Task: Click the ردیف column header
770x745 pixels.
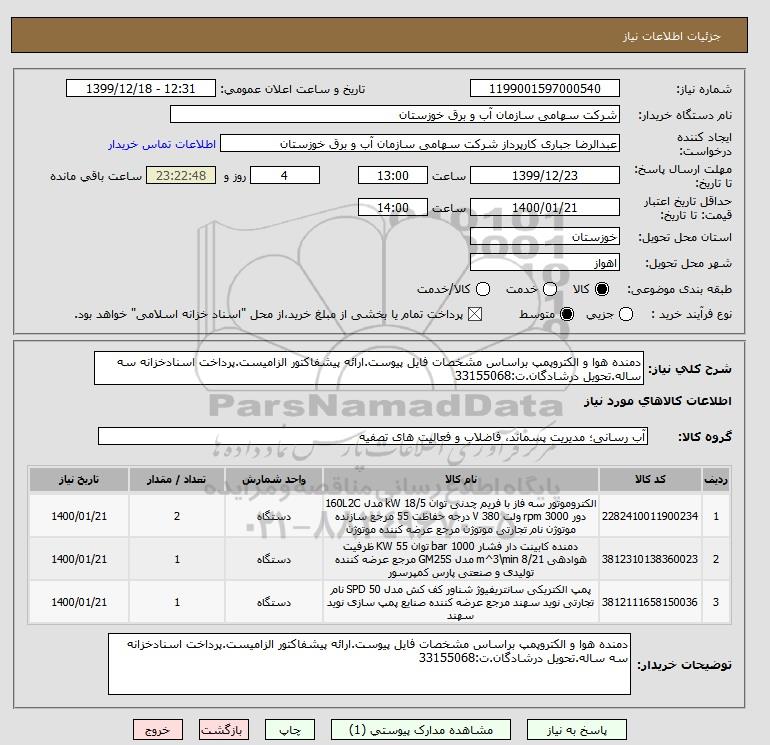Action: click(715, 479)
